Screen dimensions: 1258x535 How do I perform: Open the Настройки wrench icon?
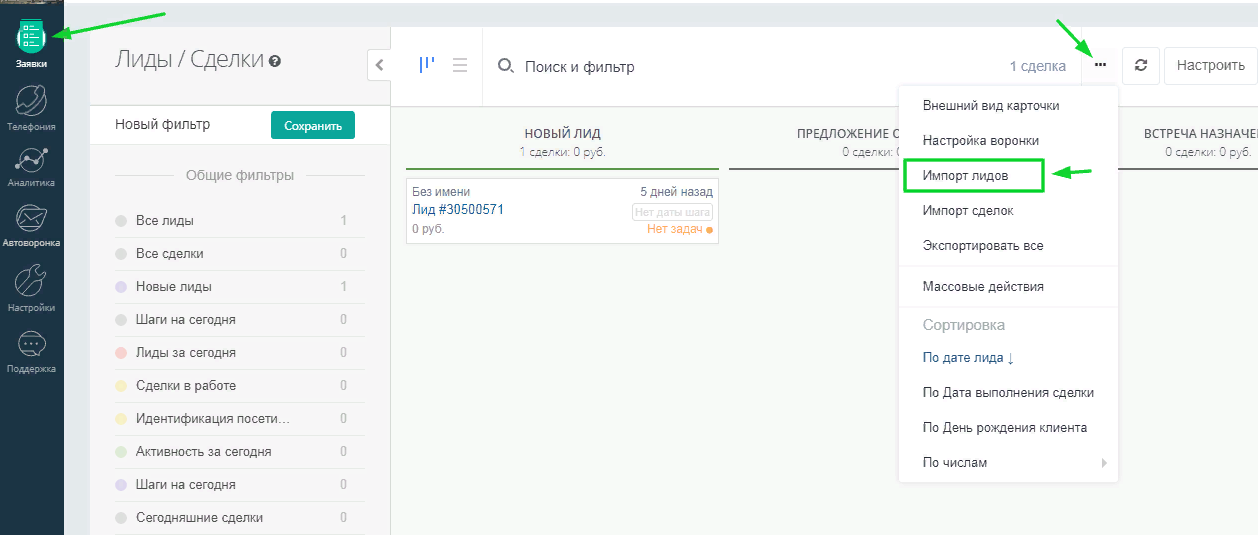31,289
